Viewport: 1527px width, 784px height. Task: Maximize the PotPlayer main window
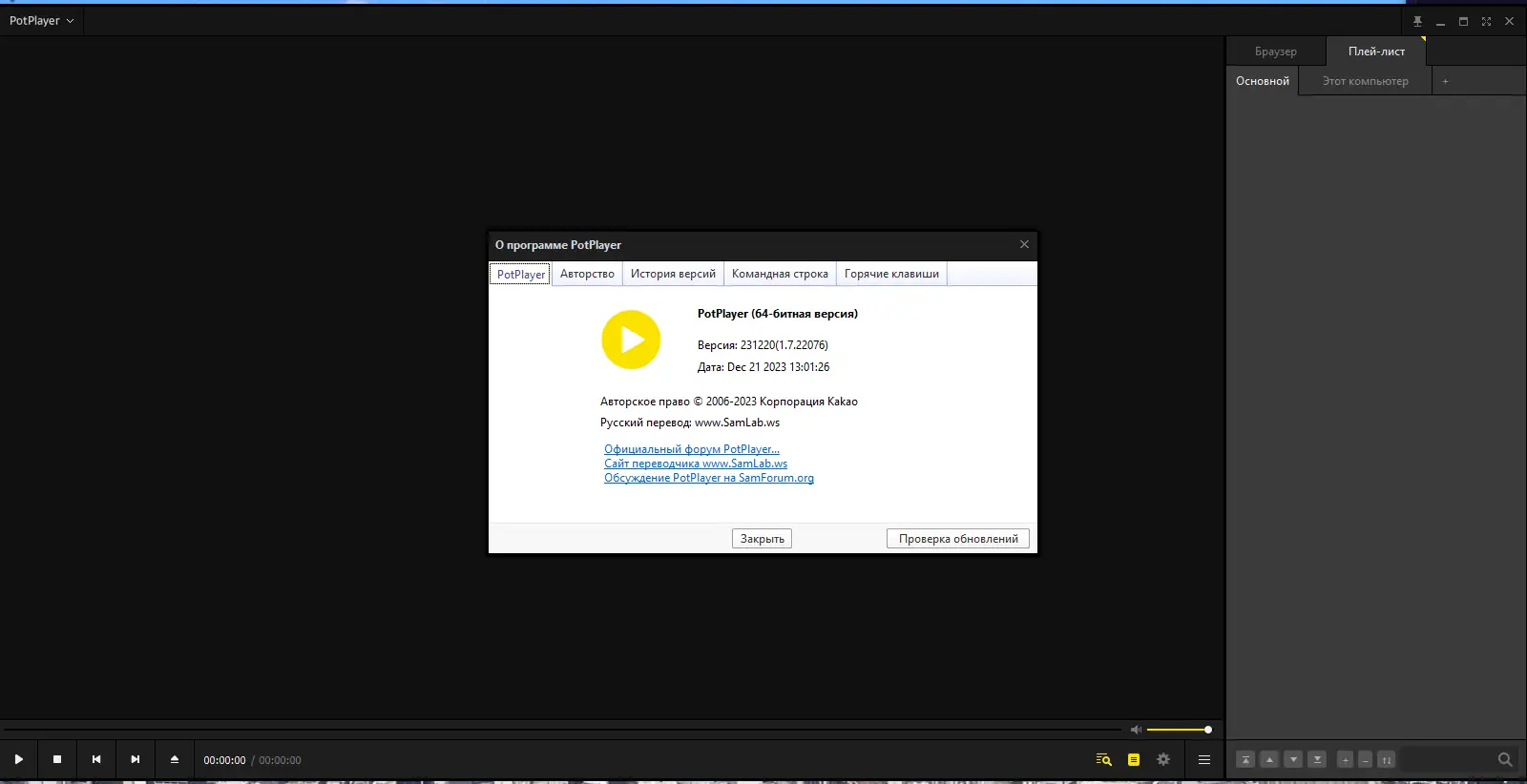click(1463, 21)
